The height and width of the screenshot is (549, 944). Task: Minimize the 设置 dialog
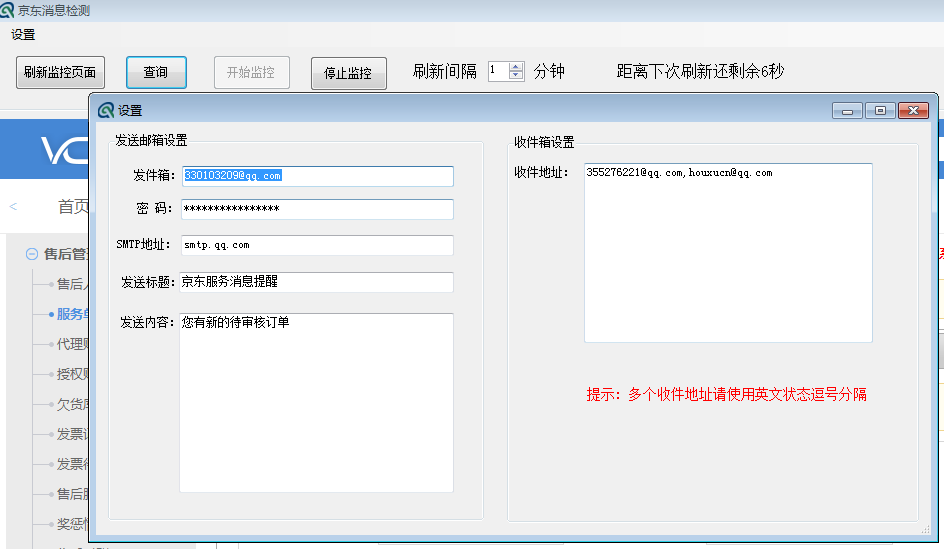click(848, 111)
